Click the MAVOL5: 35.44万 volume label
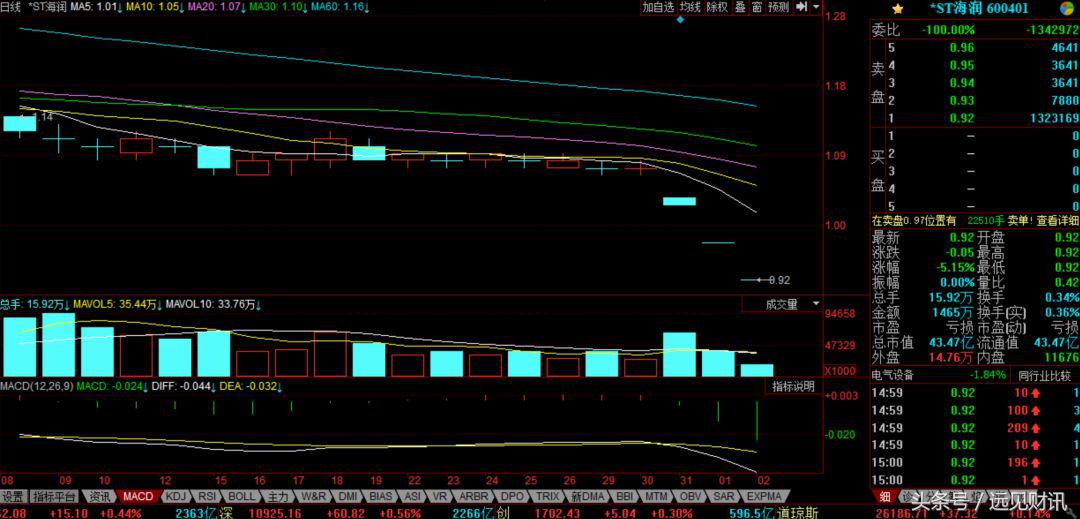The width and height of the screenshot is (1080, 519). pos(115,304)
